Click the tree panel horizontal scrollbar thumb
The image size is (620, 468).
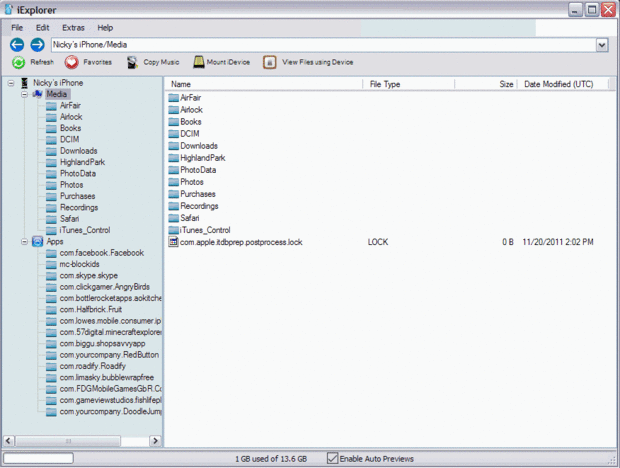click(x=68, y=441)
